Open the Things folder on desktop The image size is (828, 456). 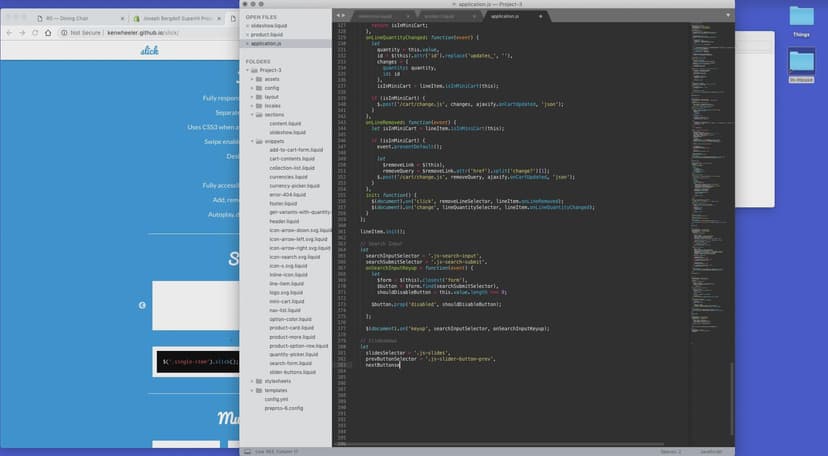click(801, 17)
